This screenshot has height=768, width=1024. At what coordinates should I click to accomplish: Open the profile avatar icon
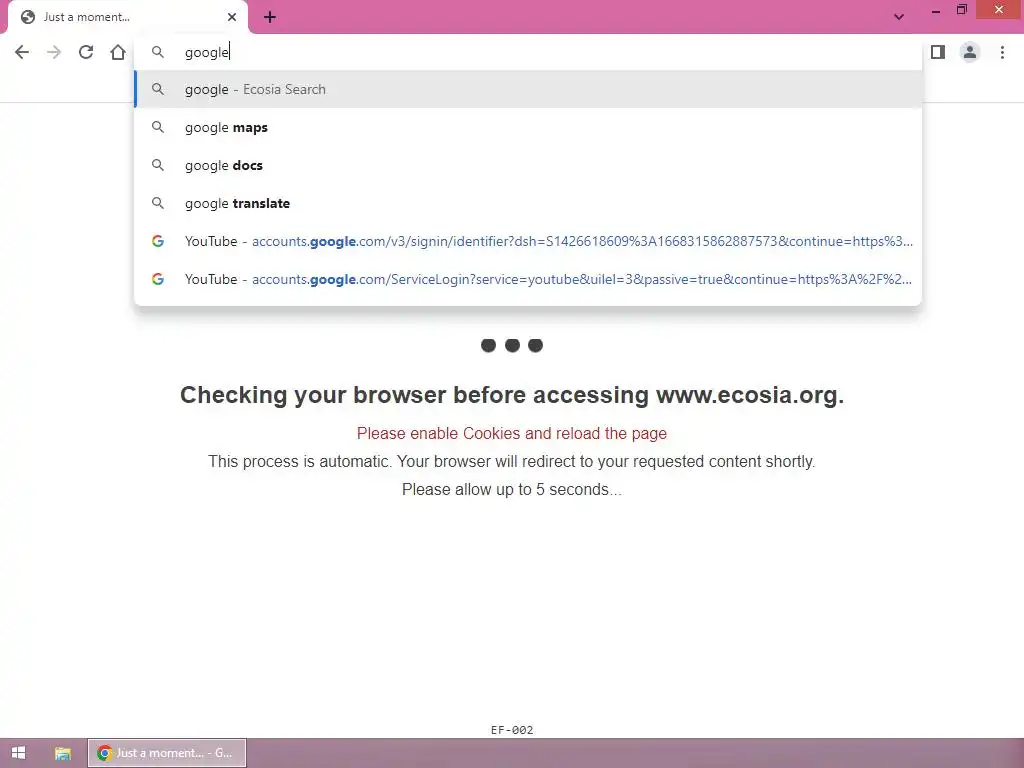tap(970, 52)
